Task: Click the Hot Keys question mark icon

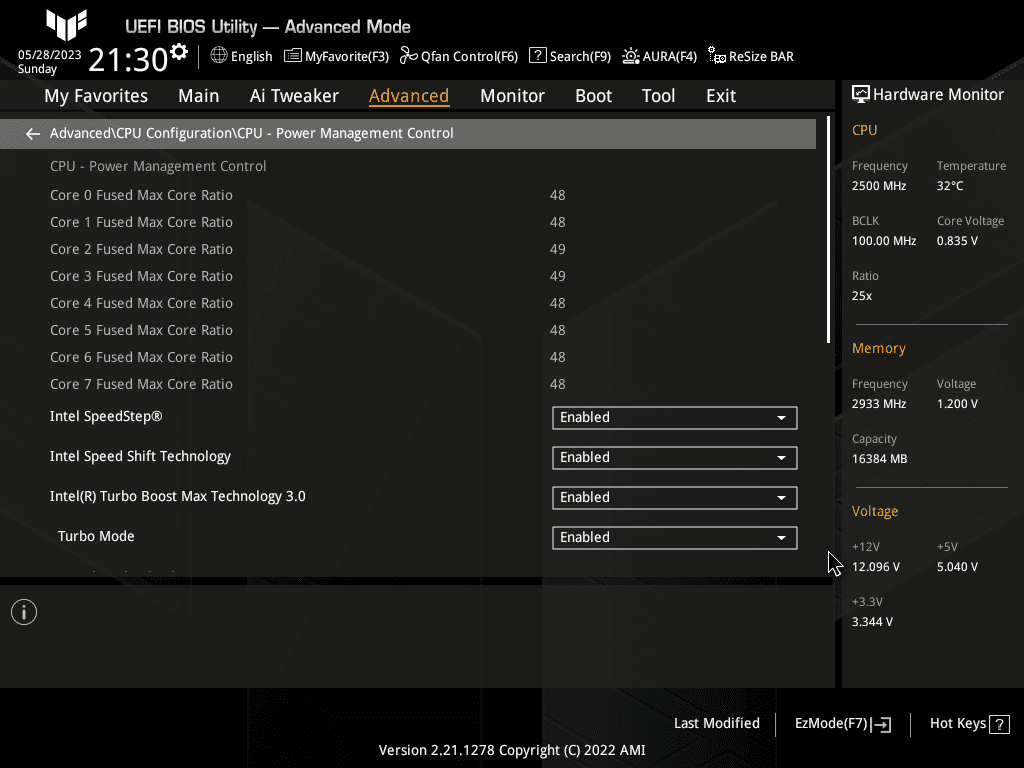Action: click(x=999, y=724)
